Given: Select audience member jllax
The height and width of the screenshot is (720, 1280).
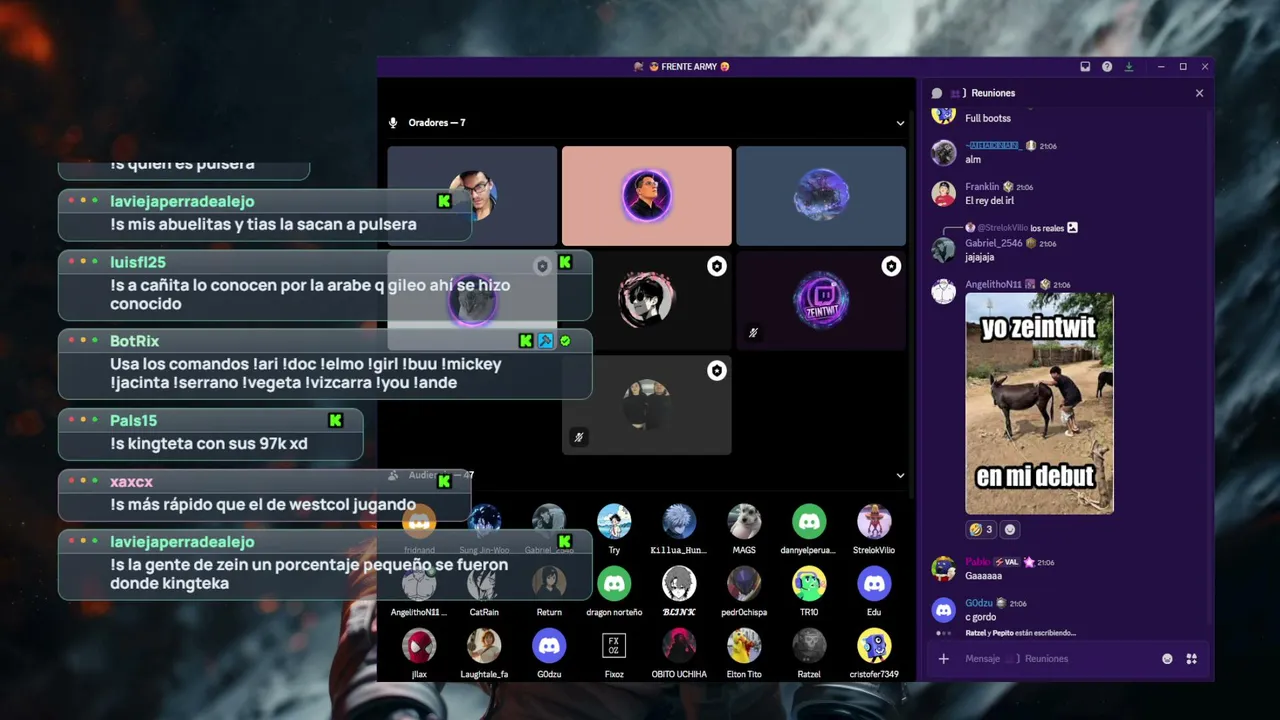Looking at the screenshot, I should [x=419, y=653].
